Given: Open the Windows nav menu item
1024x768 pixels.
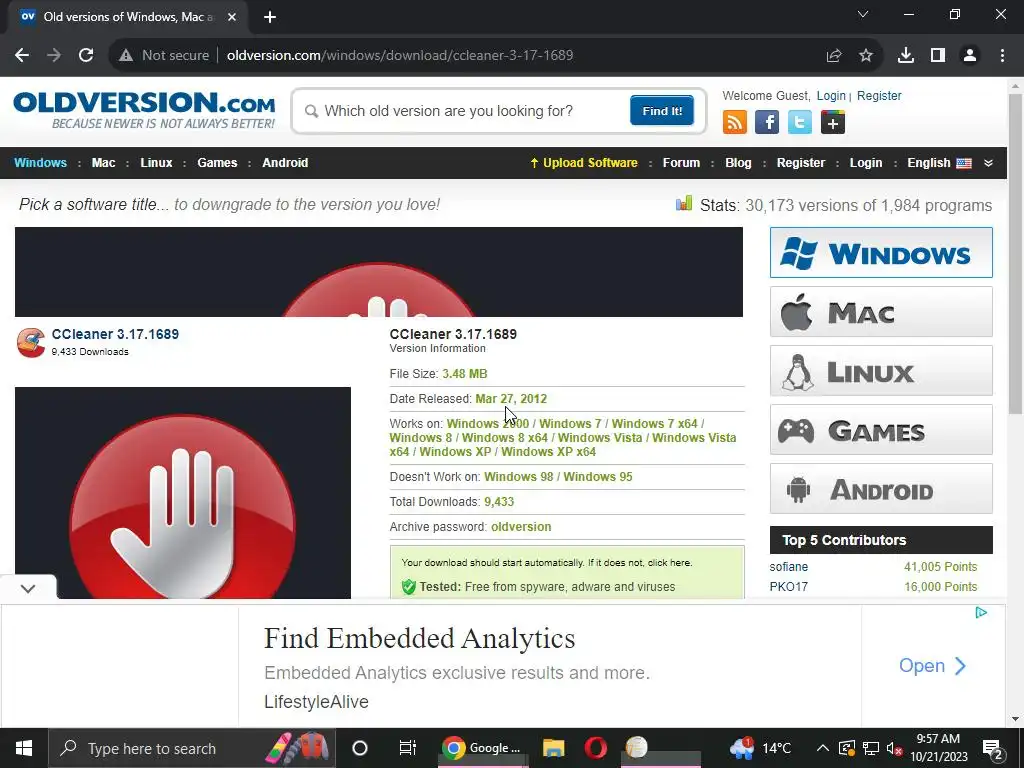Looking at the screenshot, I should point(40,163).
